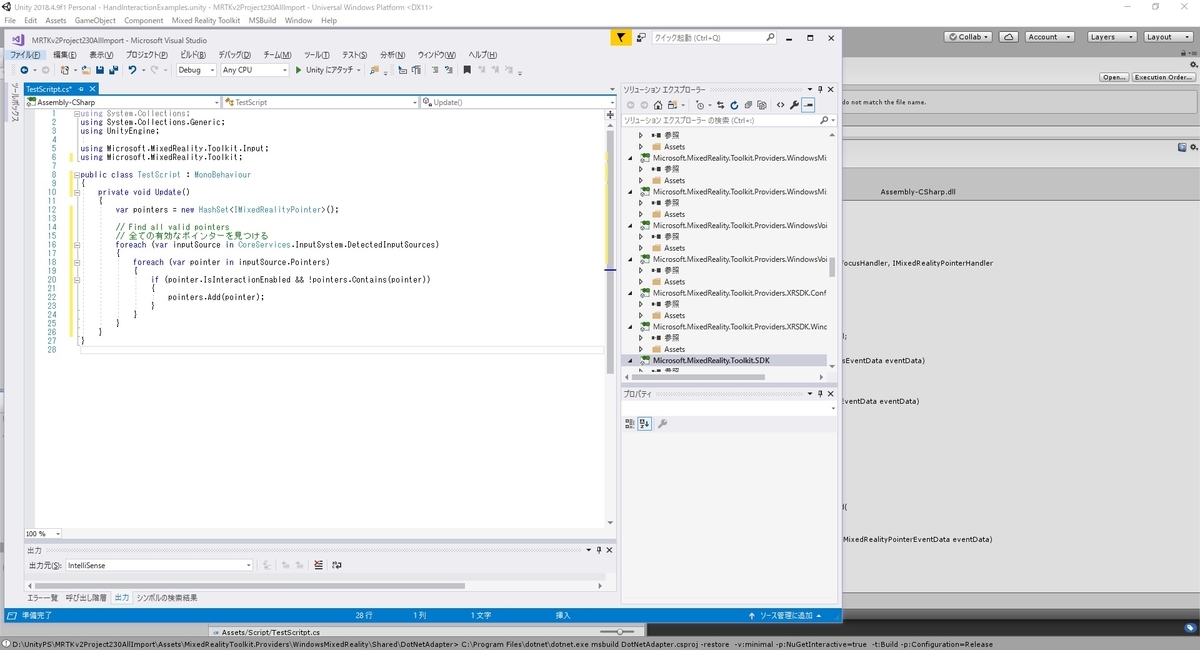Click the Save icon in Visual Studio toolbar
Viewport: 1200px width, 650px height.
(x=100, y=70)
